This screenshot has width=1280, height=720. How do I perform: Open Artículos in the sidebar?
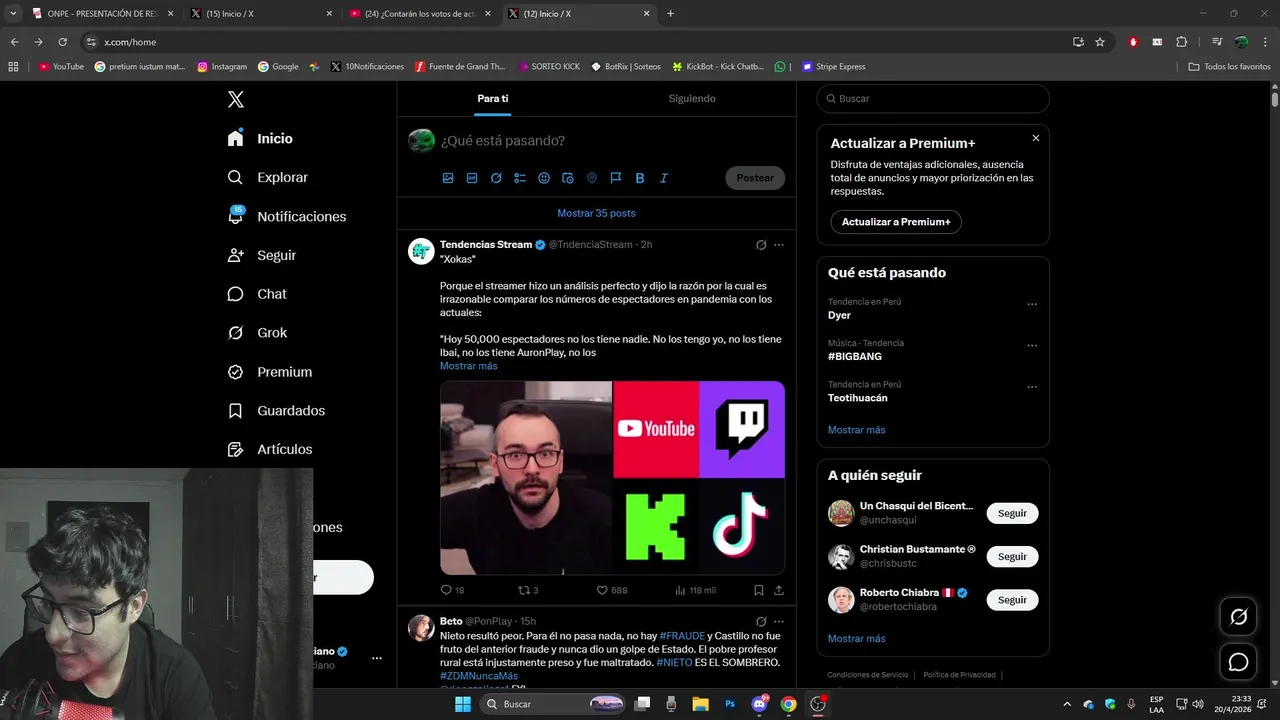point(270,449)
